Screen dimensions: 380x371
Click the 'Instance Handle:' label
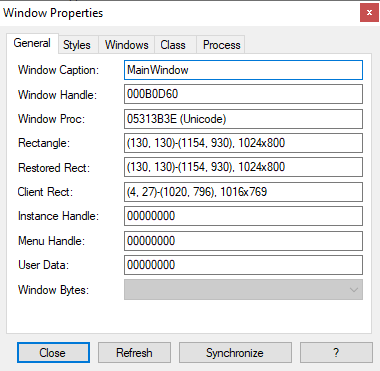pos(58,216)
